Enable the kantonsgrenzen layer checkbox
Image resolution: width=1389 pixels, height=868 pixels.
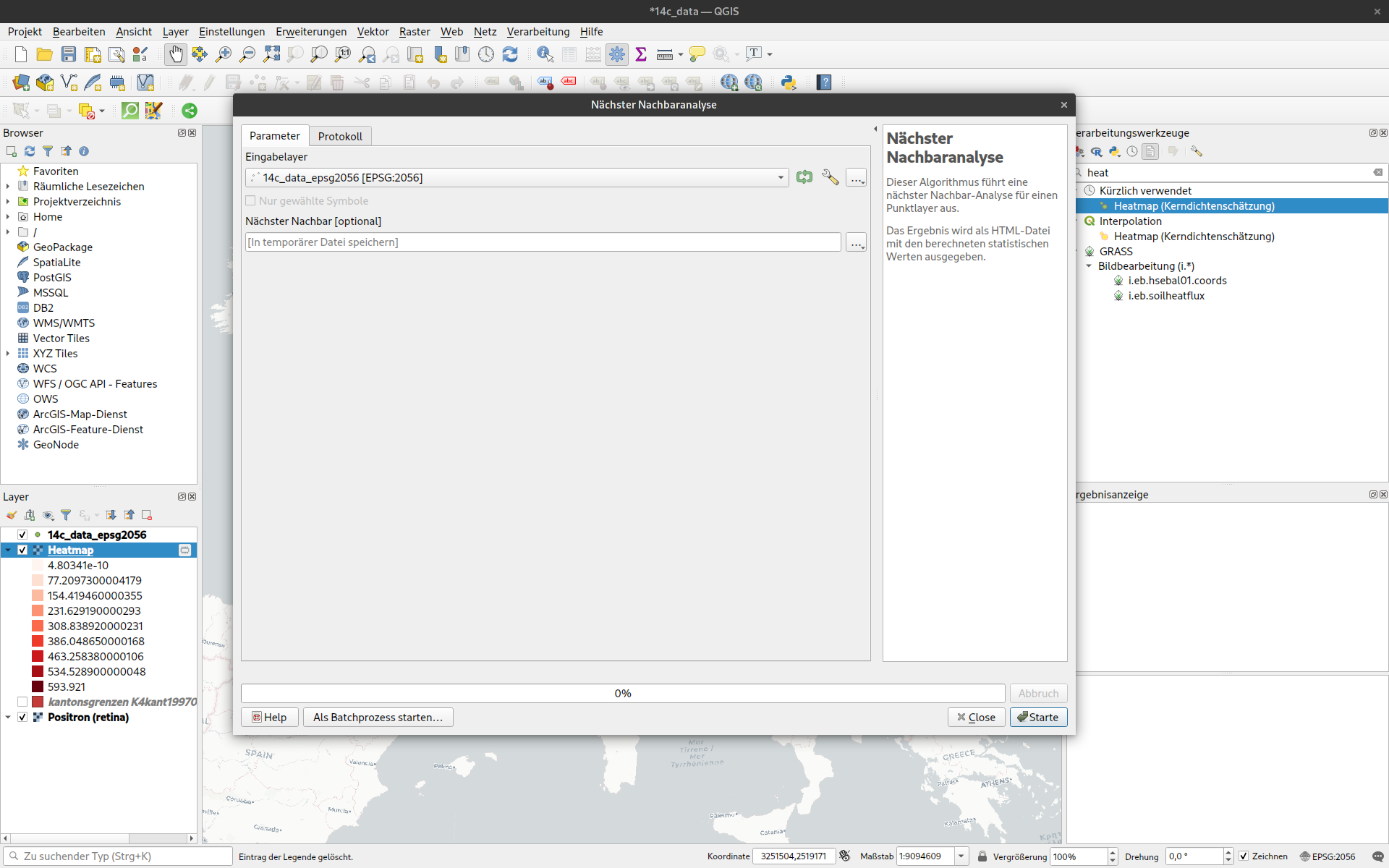click(22, 702)
